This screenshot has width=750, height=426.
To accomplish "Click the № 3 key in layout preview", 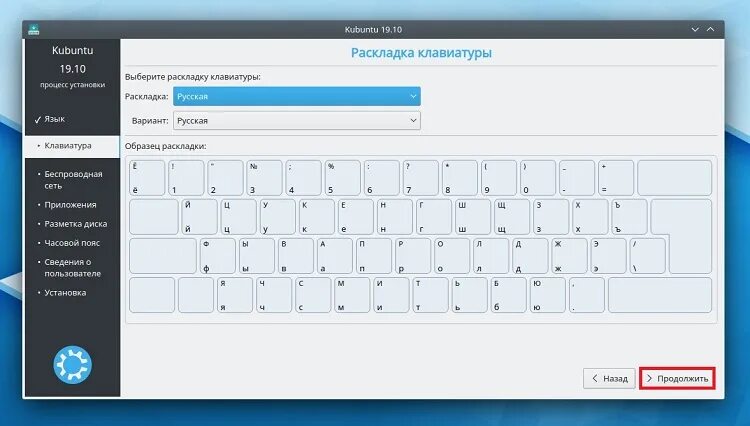I will [264, 178].
